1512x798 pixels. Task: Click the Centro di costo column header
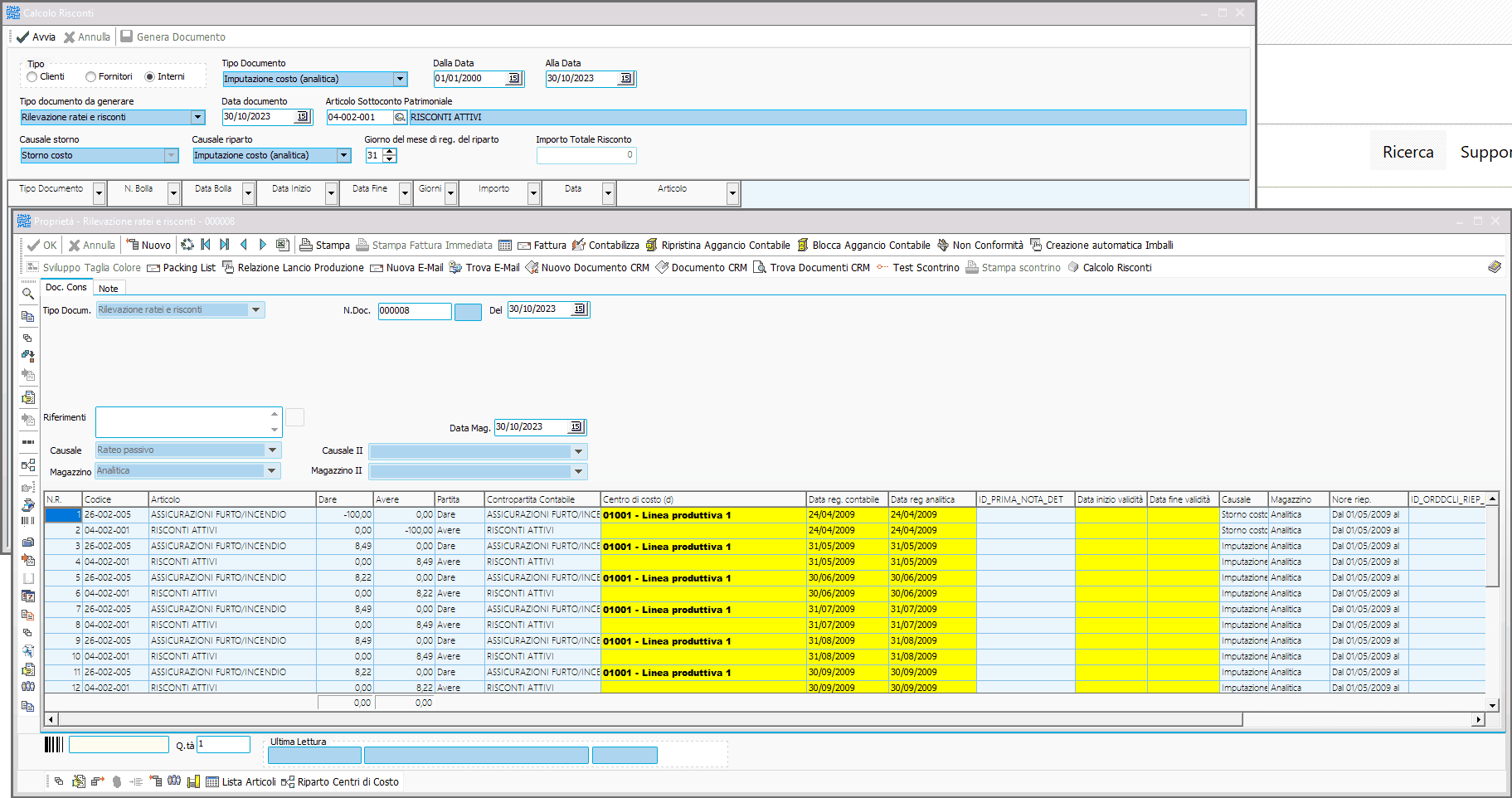703,499
